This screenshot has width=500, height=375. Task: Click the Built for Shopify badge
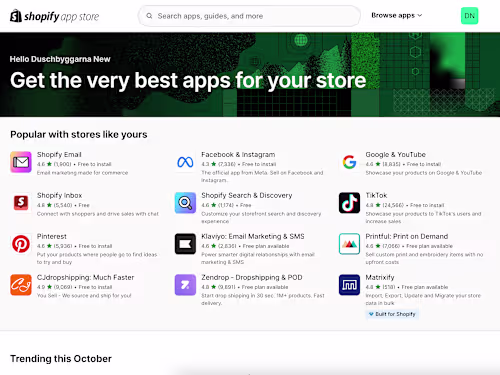tap(392, 314)
